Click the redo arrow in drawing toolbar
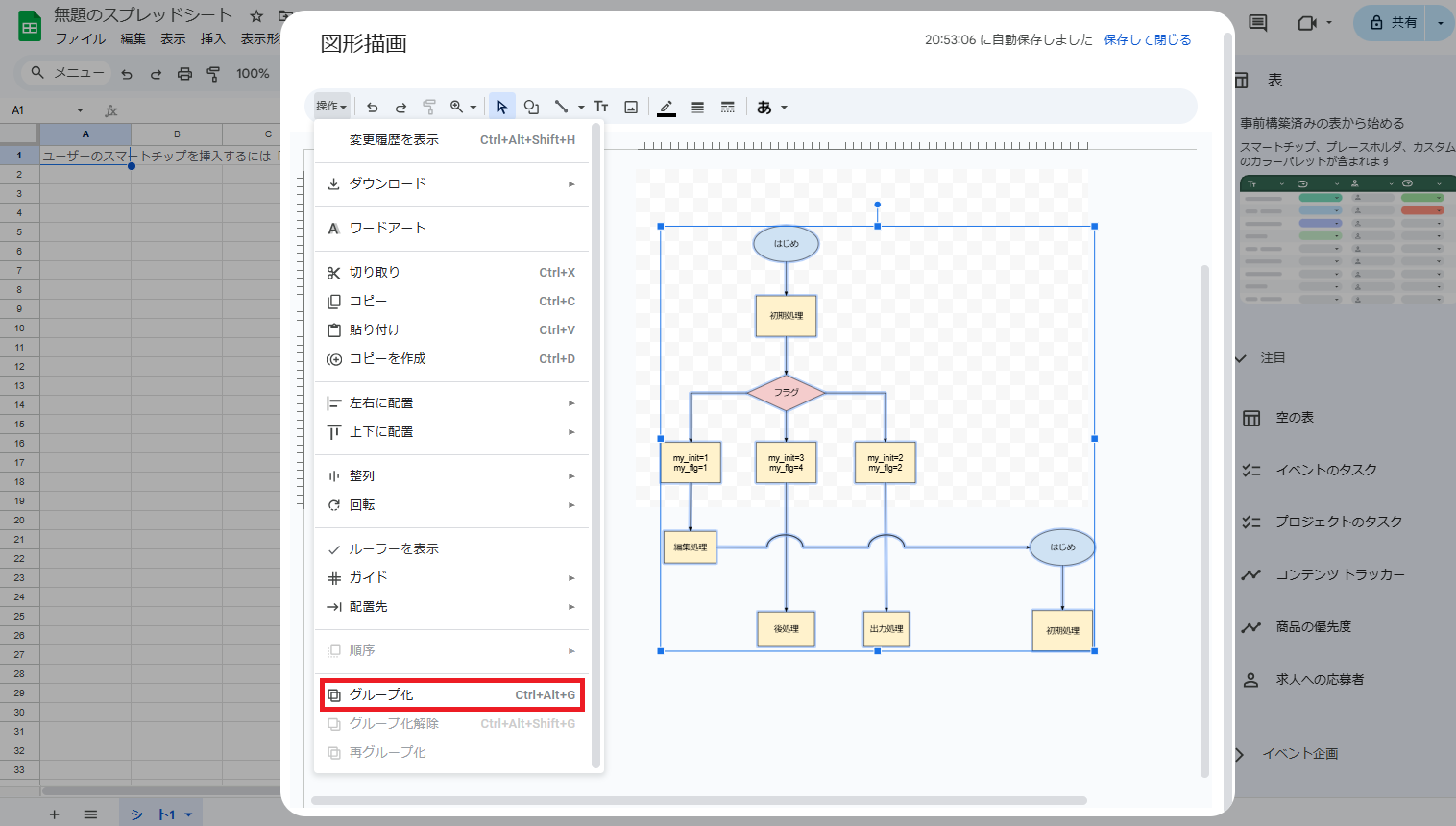 point(401,108)
